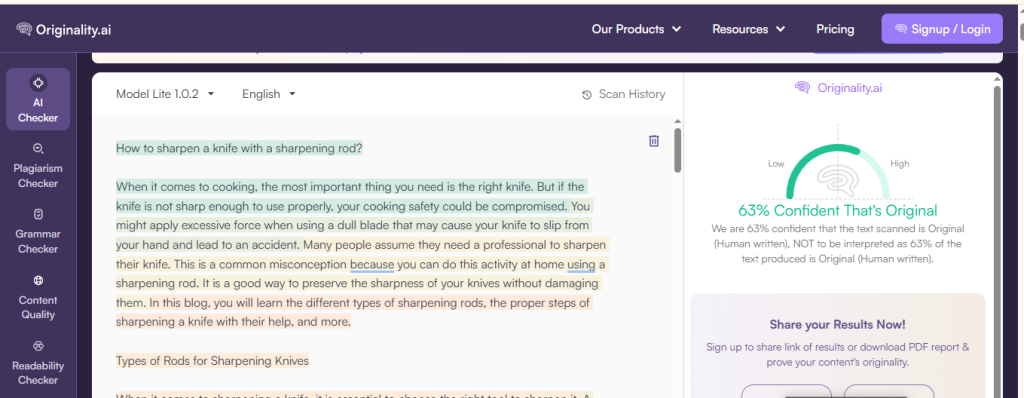The width and height of the screenshot is (1024, 398).
Task: Expand the Our Products menu
Action: pos(636,29)
